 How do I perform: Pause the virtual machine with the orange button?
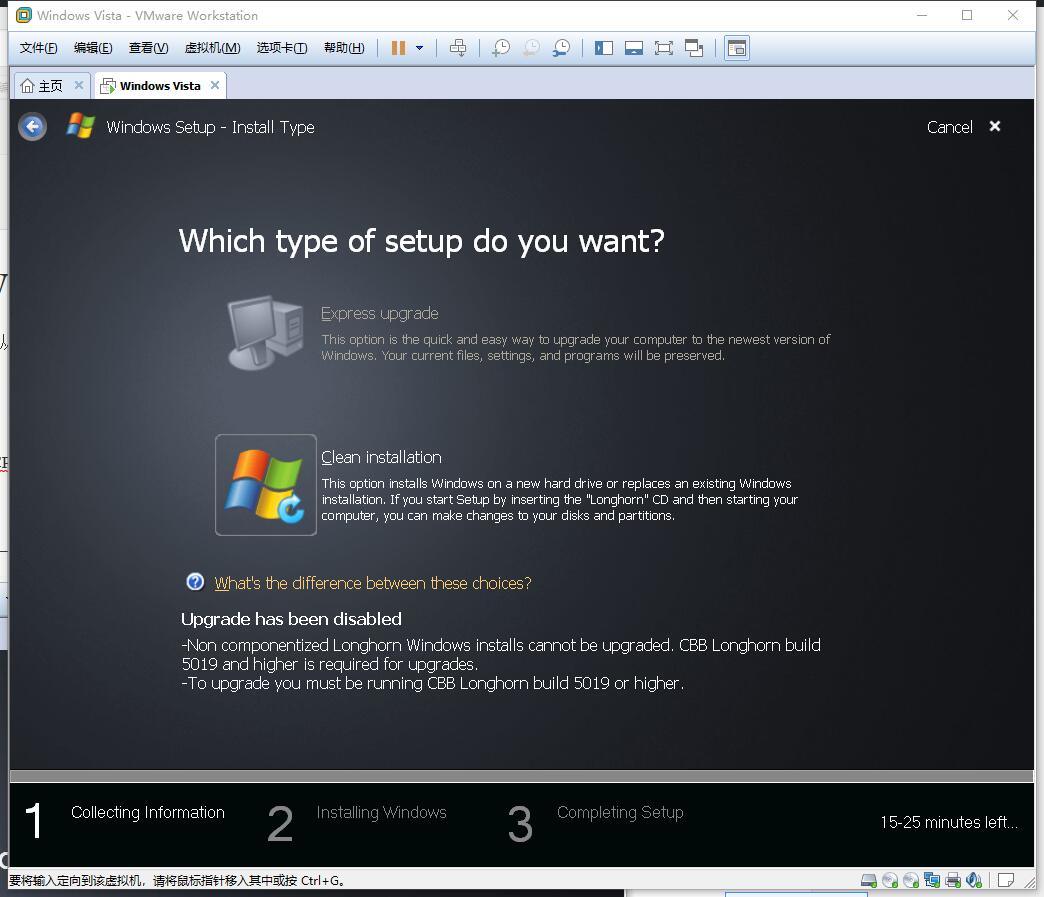click(x=398, y=48)
